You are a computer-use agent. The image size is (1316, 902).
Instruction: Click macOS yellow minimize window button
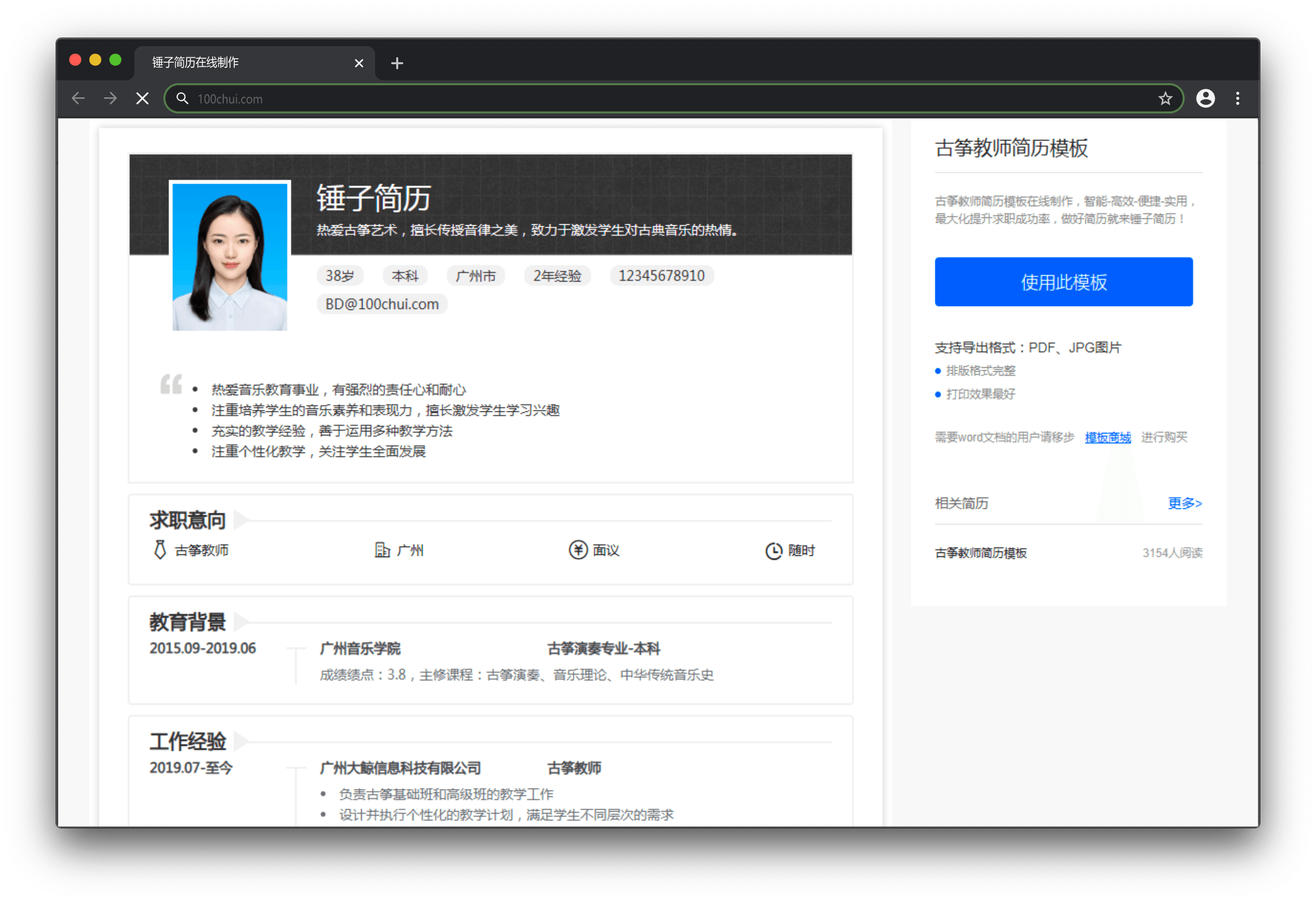point(95,60)
